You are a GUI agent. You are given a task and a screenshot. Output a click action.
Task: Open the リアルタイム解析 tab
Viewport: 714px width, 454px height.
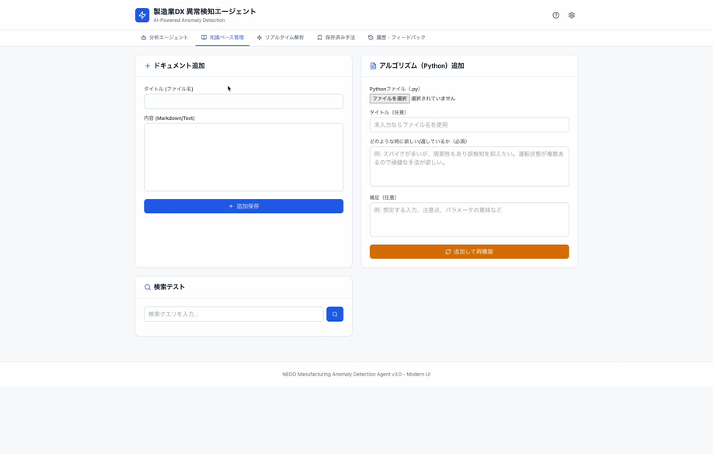point(280,37)
